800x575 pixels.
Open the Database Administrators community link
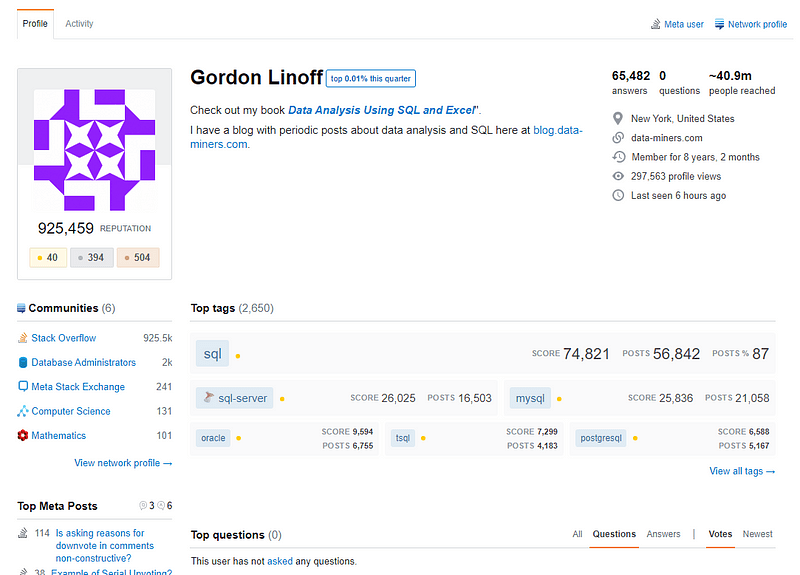pos(84,362)
